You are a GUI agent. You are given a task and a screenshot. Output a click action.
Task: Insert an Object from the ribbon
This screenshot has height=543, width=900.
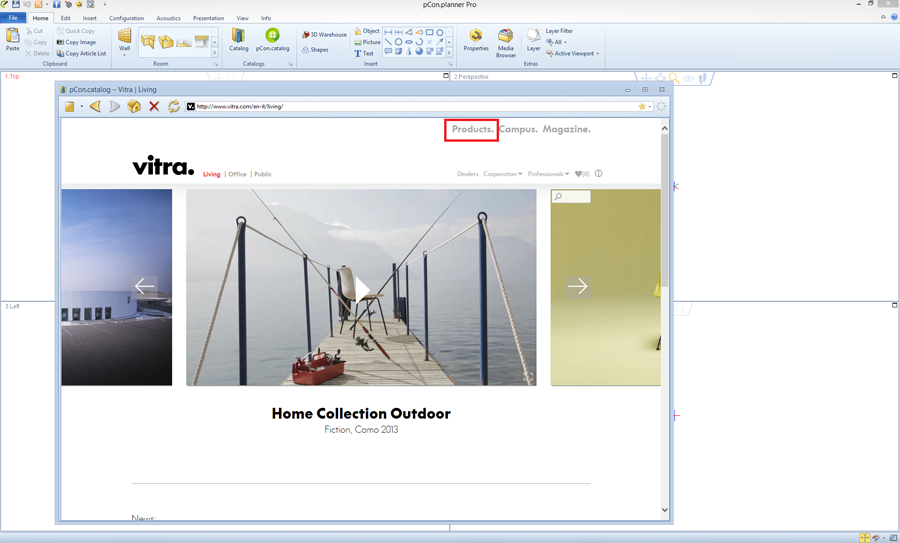pyautogui.click(x=367, y=31)
